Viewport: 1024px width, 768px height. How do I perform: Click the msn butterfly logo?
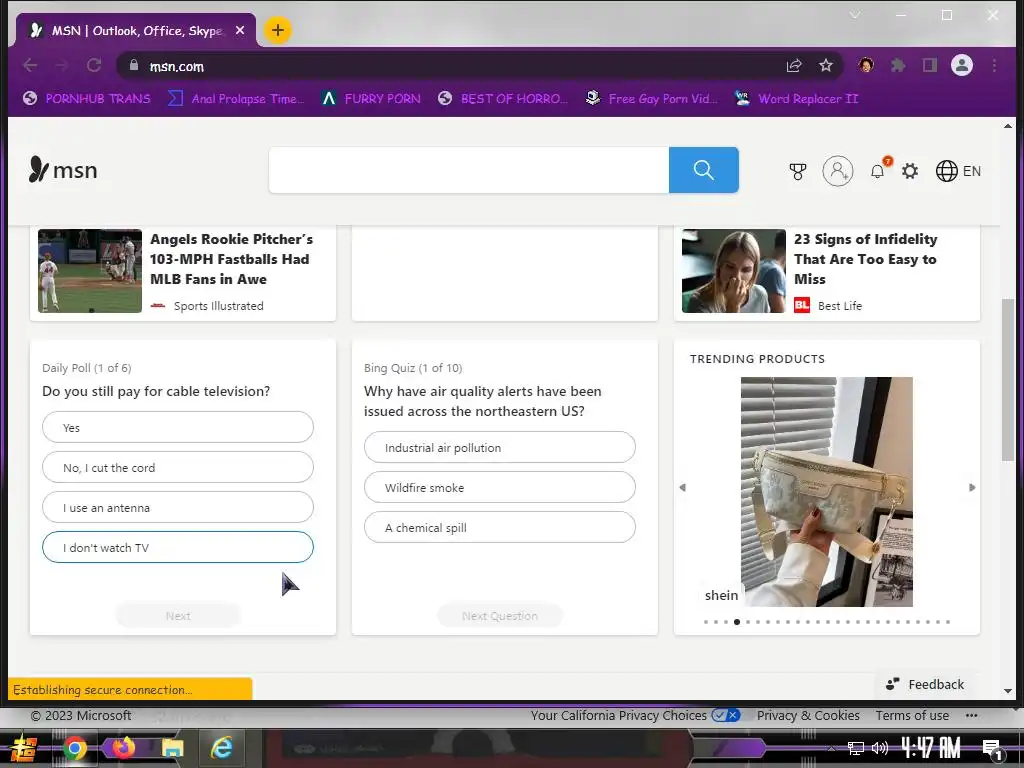pos(63,170)
